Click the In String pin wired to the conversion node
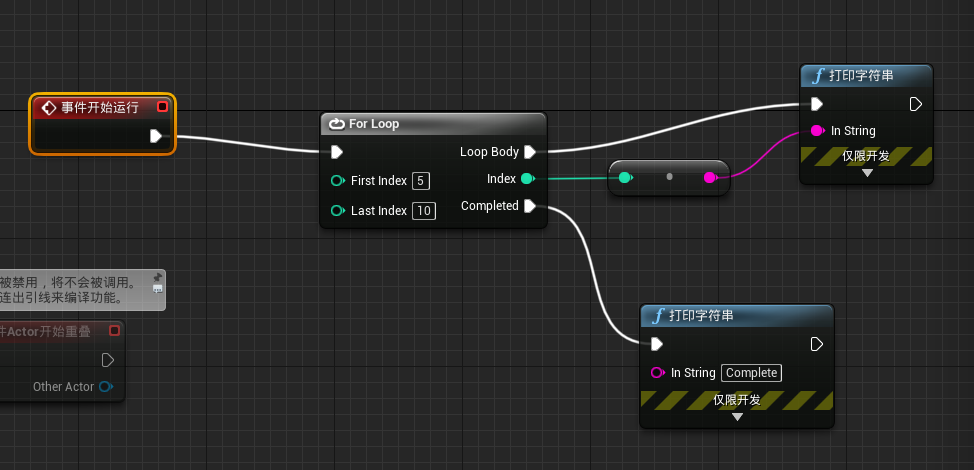The width and height of the screenshot is (974, 470). [x=817, y=131]
